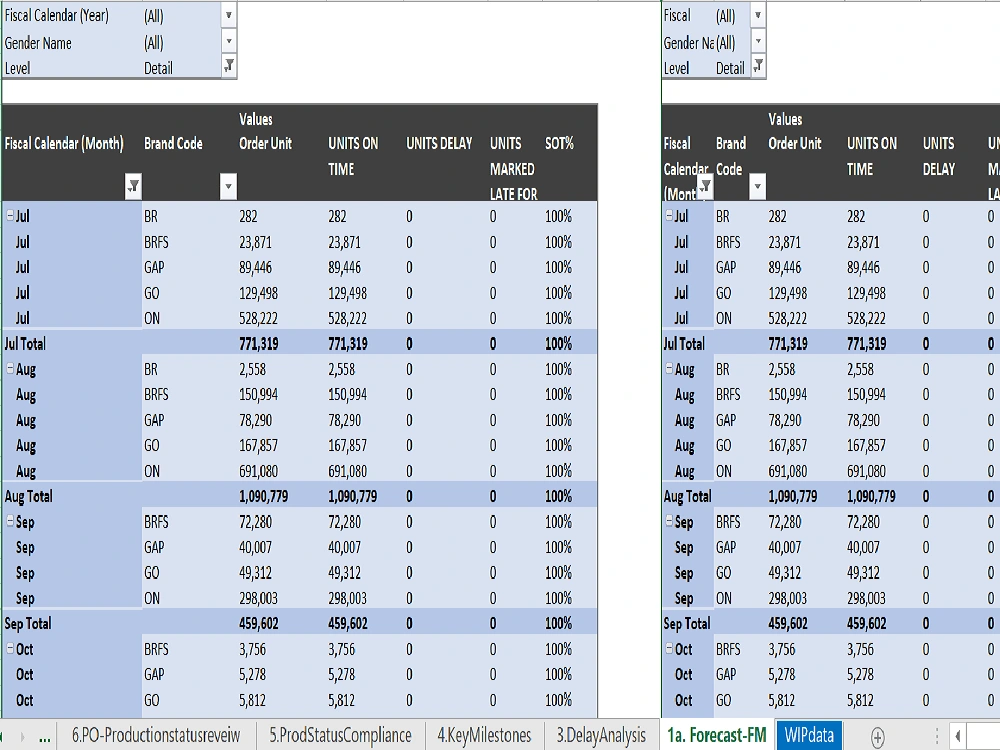Click horizontal scrollbar left arrow

pyautogui.click(x=958, y=737)
